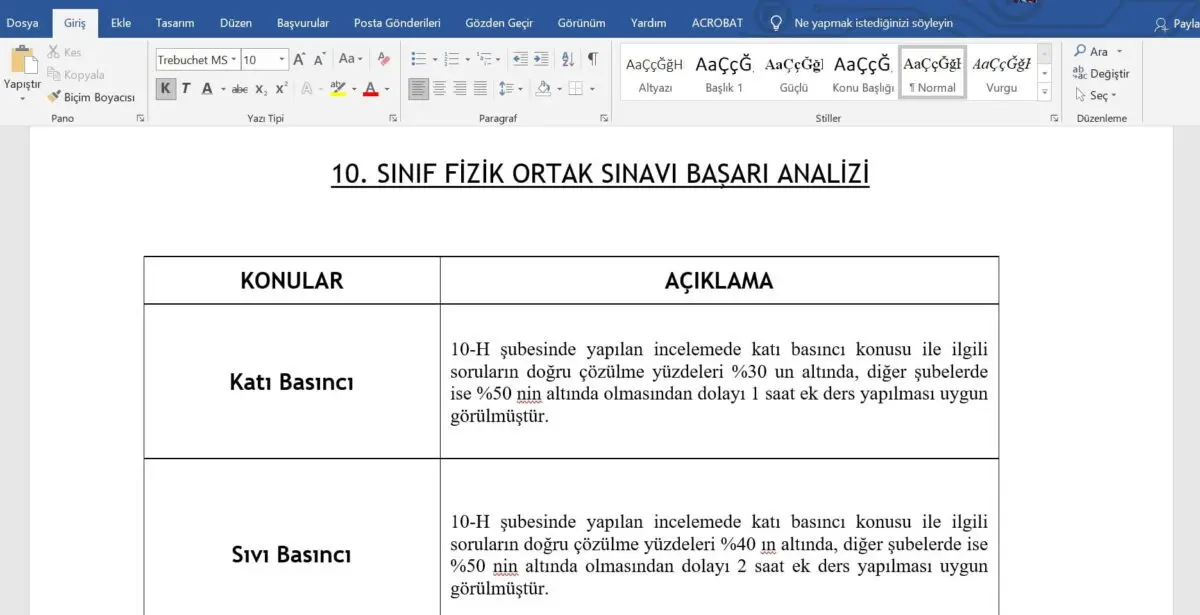The image size is (1200, 615).
Task: Click the Ara find button
Action: tap(1098, 51)
